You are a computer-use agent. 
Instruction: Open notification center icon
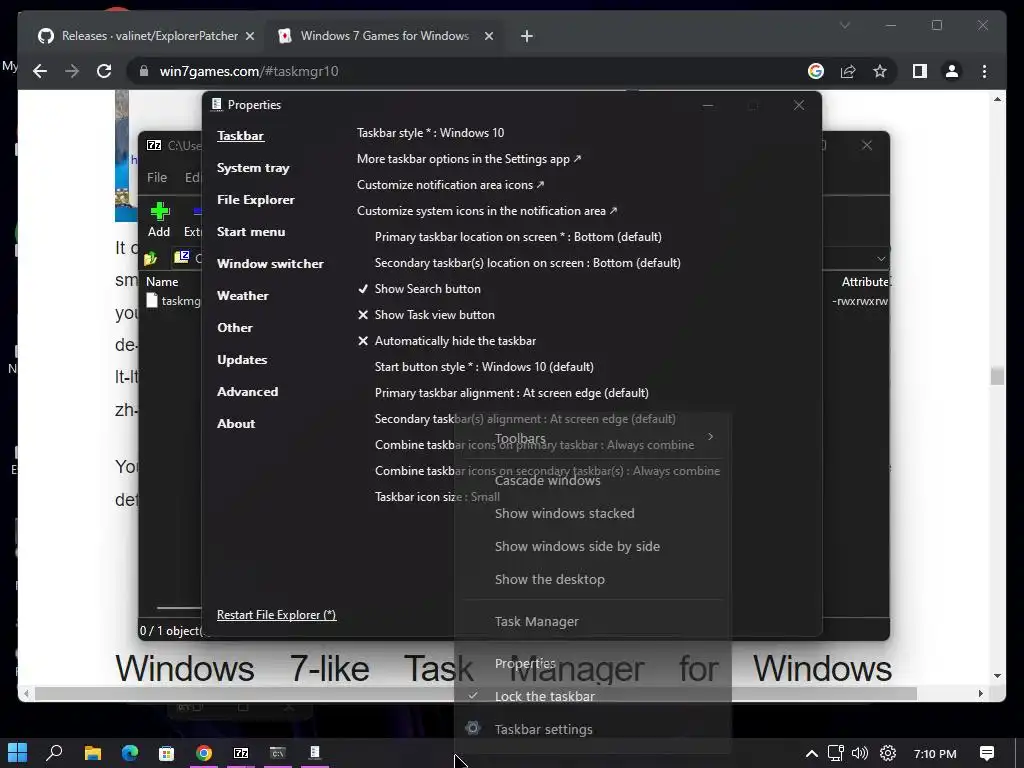(x=987, y=753)
